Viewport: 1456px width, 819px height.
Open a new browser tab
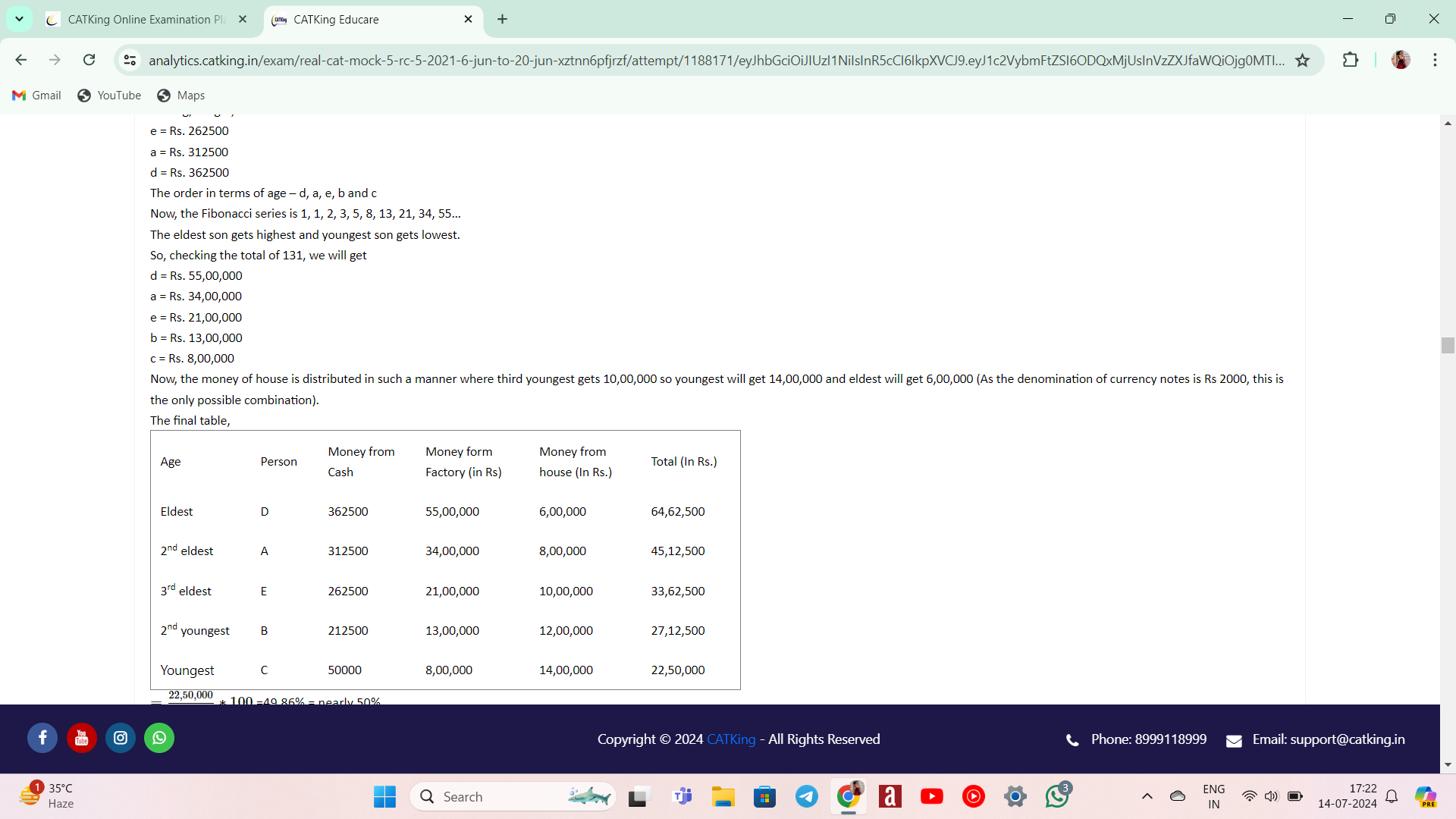(x=502, y=19)
